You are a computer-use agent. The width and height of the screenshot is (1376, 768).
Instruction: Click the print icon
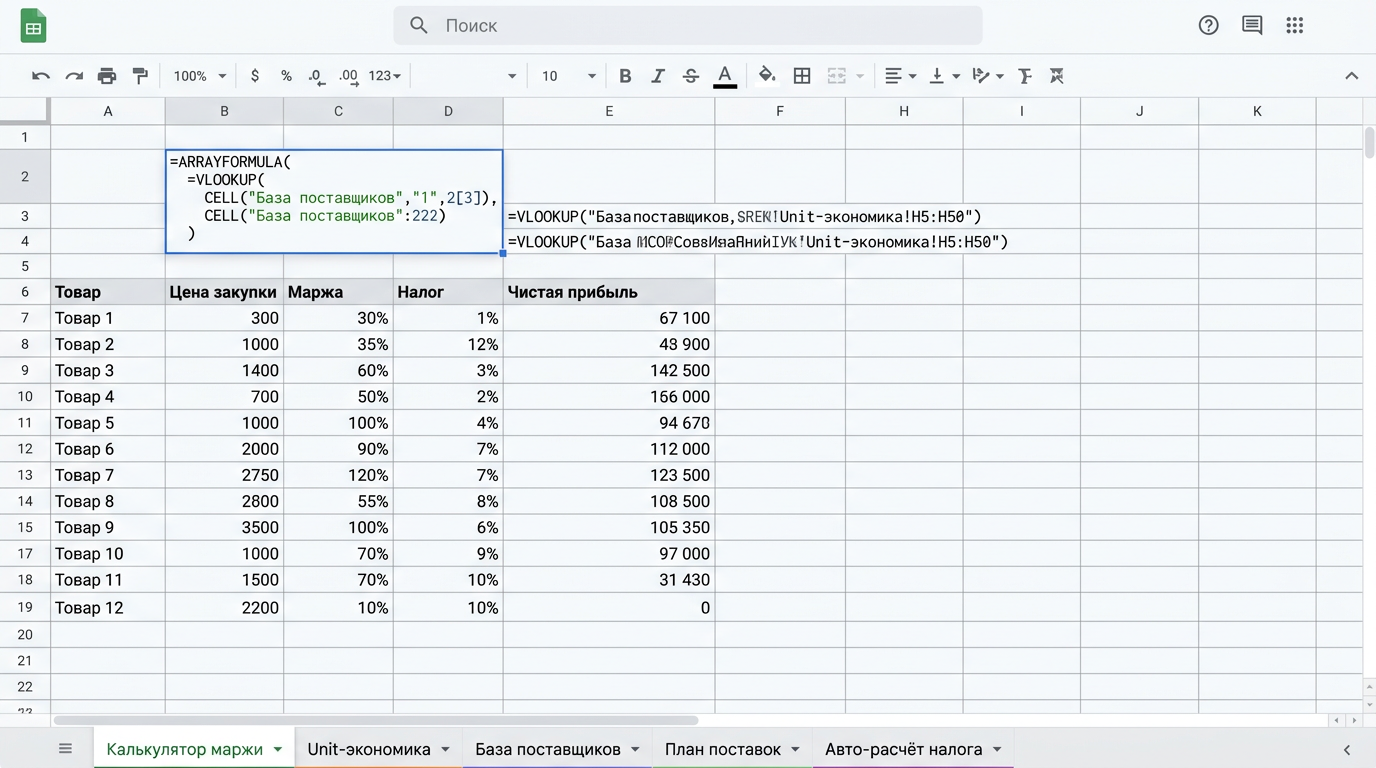click(x=107, y=76)
